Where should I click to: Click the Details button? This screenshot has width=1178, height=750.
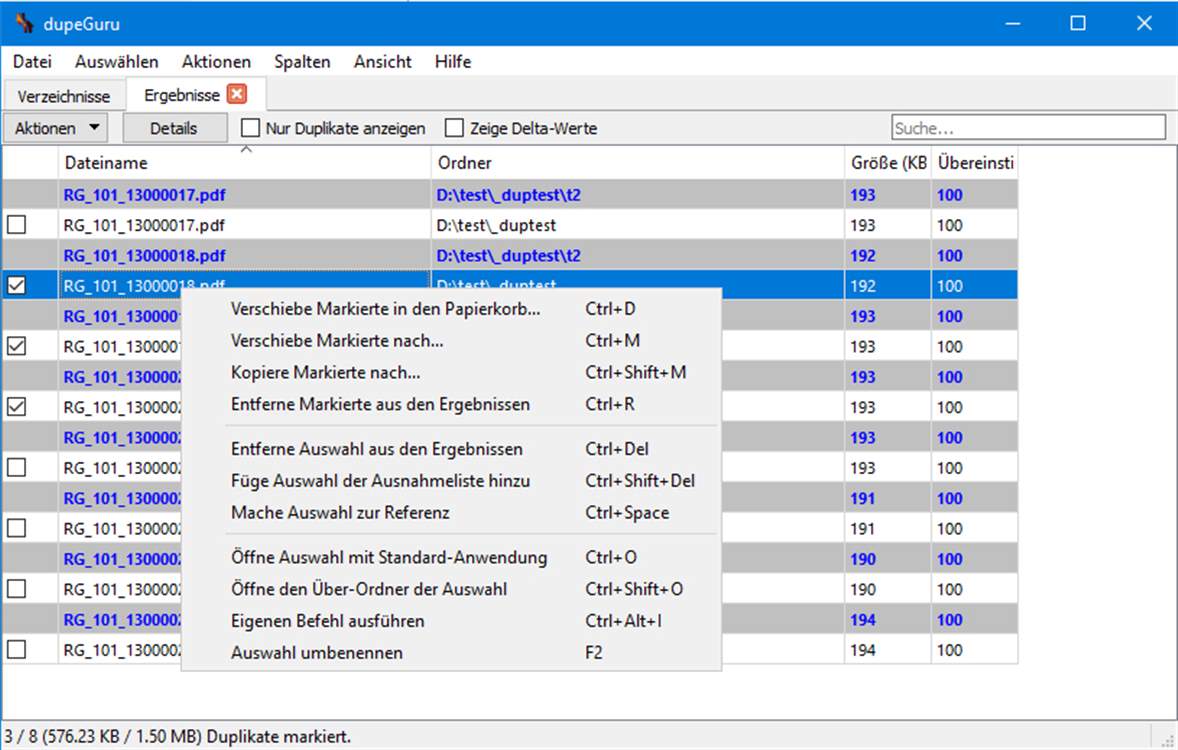point(174,129)
